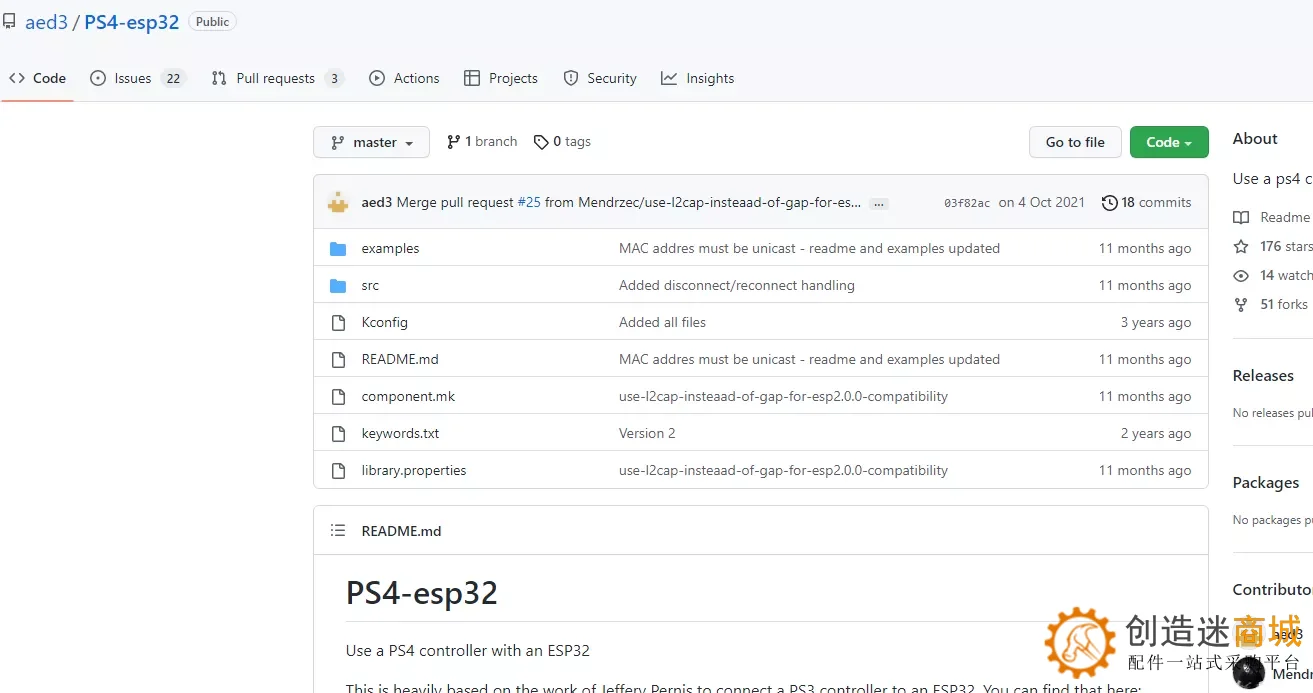View the 176 stars link
This screenshot has height=693, width=1313.
1285,246
